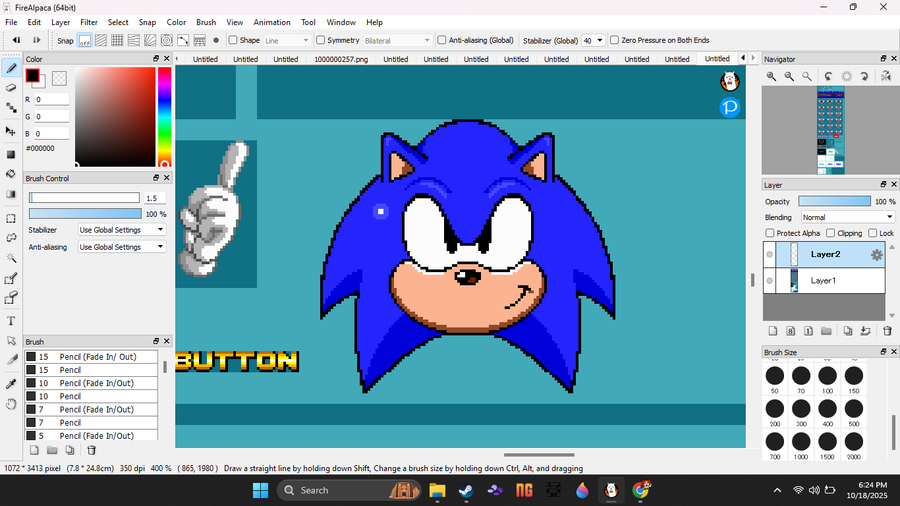Select the Lasso tool
The width and height of the screenshot is (900, 506).
tap(11, 238)
